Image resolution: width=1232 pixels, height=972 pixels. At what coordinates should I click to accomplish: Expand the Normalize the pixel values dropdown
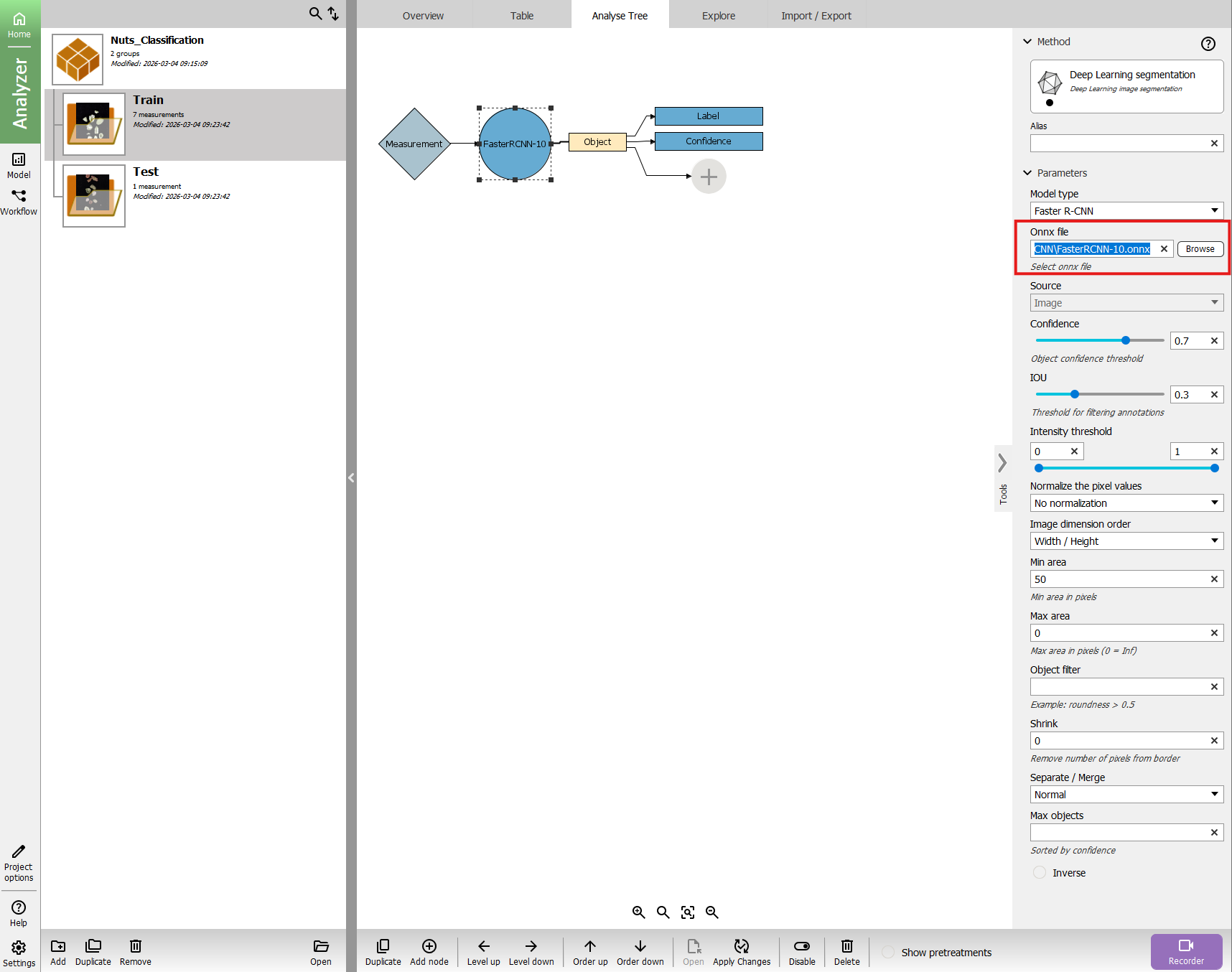(x=1126, y=503)
